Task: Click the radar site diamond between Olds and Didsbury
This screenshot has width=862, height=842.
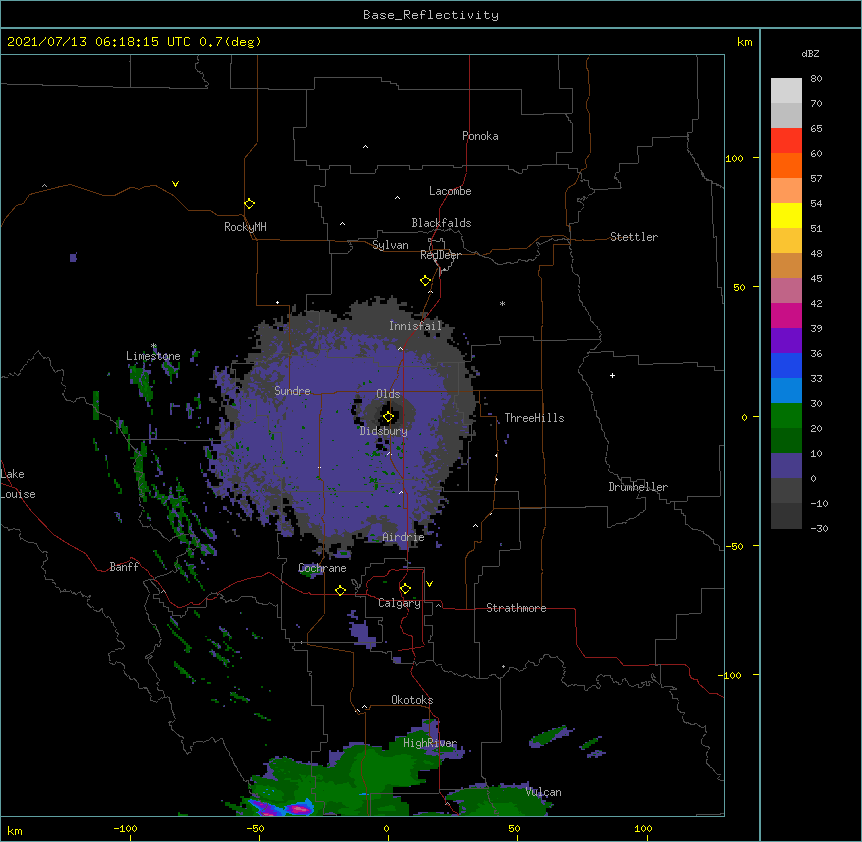Action: click(389, 417)
